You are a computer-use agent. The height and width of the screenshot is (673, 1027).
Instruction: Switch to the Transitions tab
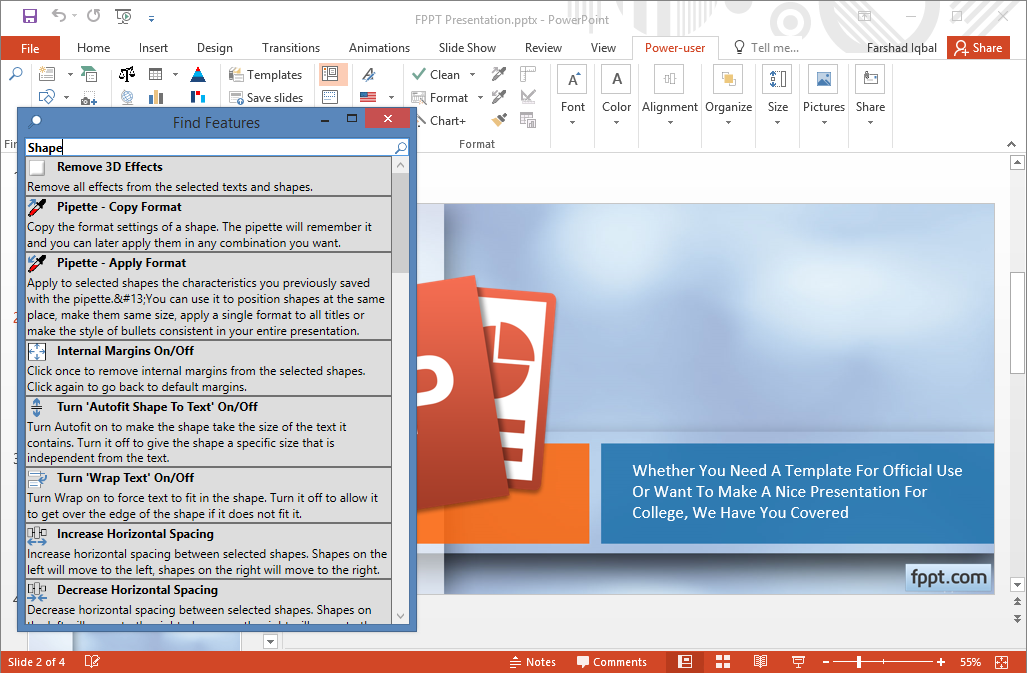[x=290, y=47]
